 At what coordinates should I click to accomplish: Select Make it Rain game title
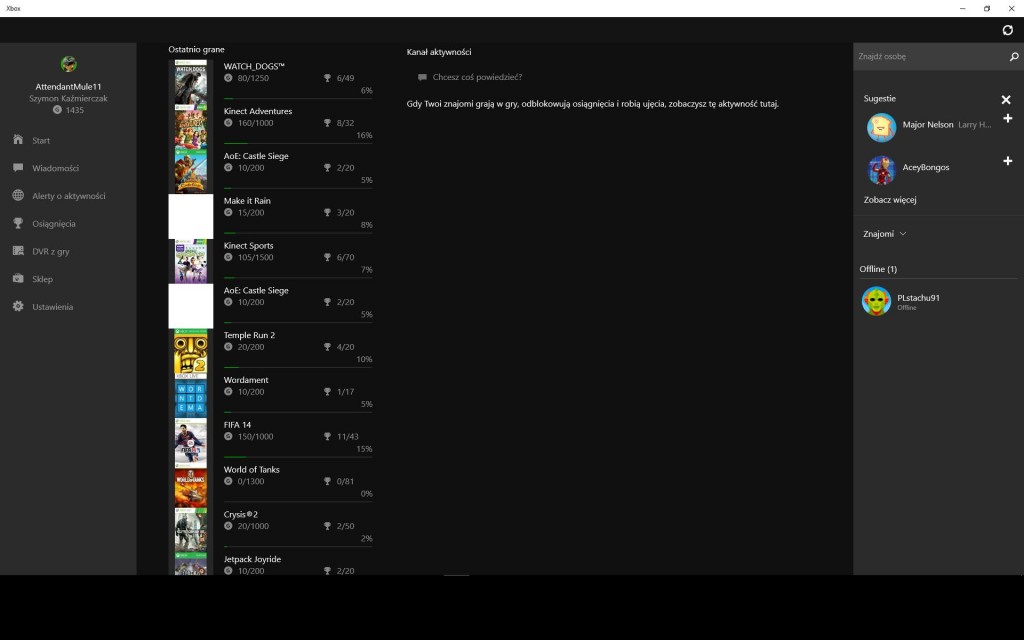pos(247,200)
